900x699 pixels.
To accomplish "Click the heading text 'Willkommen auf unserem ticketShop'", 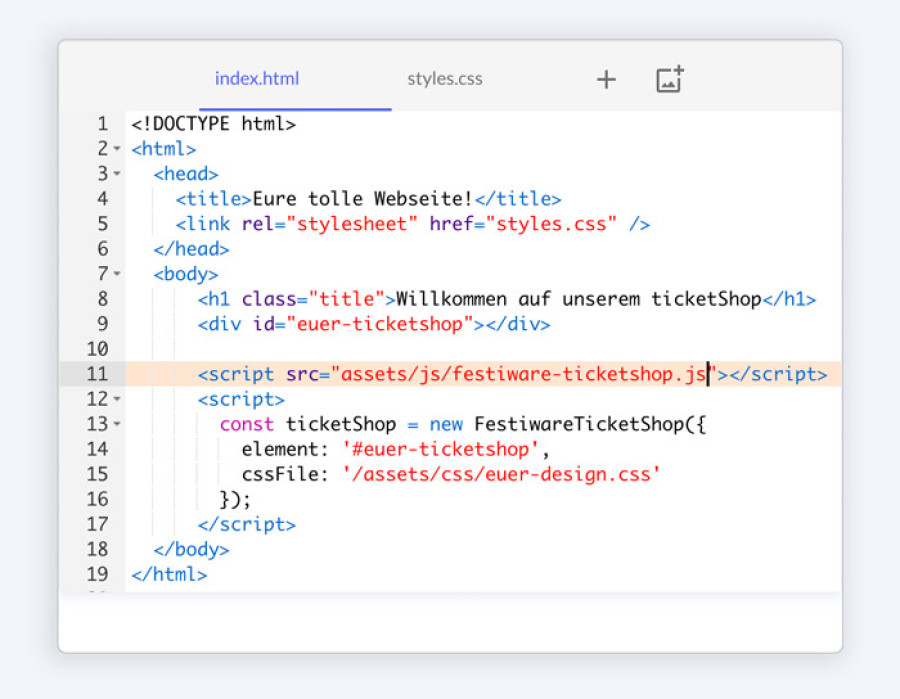I will coord(578,299).
